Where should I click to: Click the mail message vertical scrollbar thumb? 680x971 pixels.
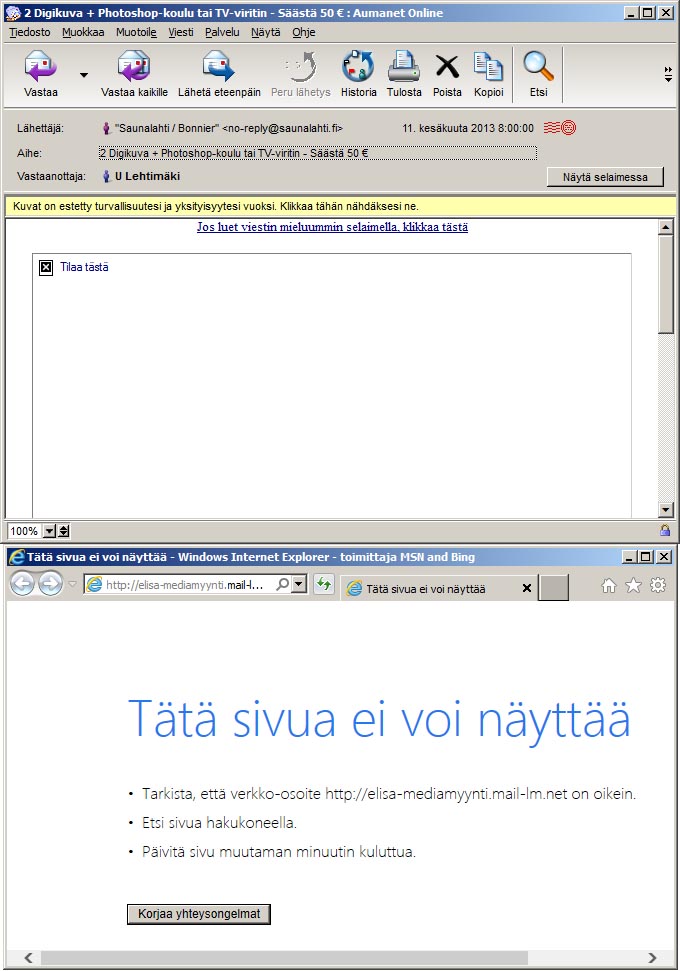666,284
